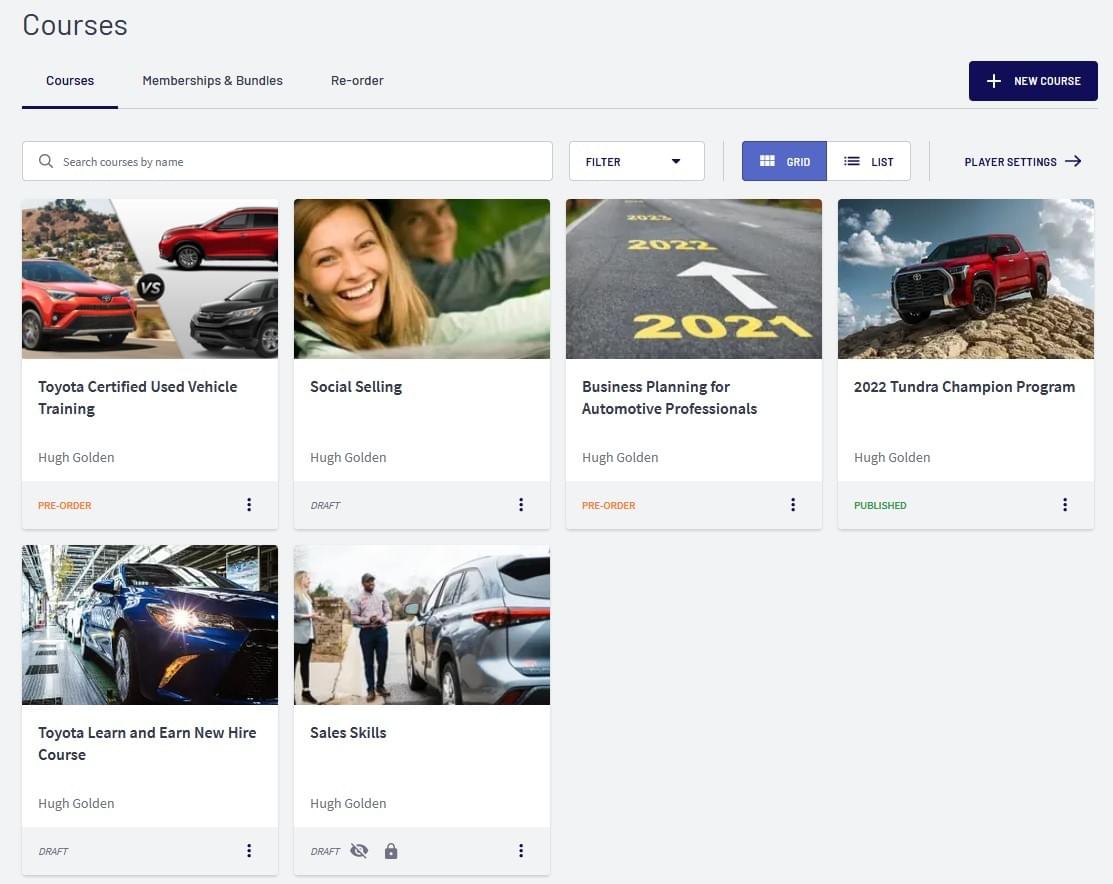Go to Player Settings
The image size is (1113, 884).
click(1022, 161)
